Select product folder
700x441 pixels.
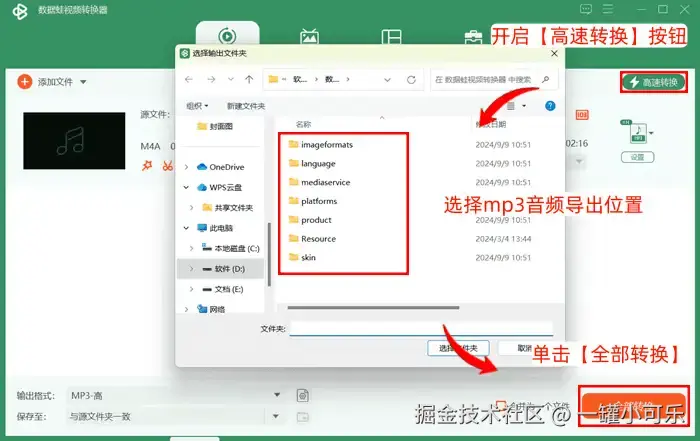point(316,220)
